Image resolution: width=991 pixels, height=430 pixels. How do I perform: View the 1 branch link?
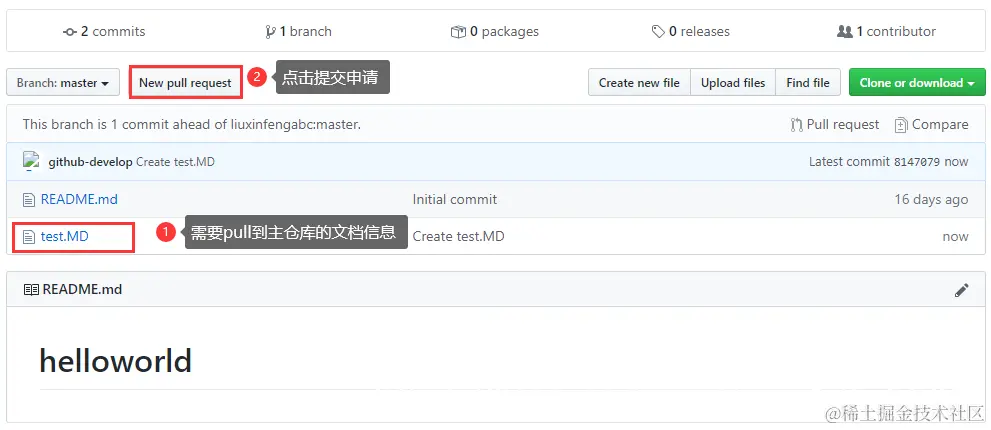(x=298, y=32)
